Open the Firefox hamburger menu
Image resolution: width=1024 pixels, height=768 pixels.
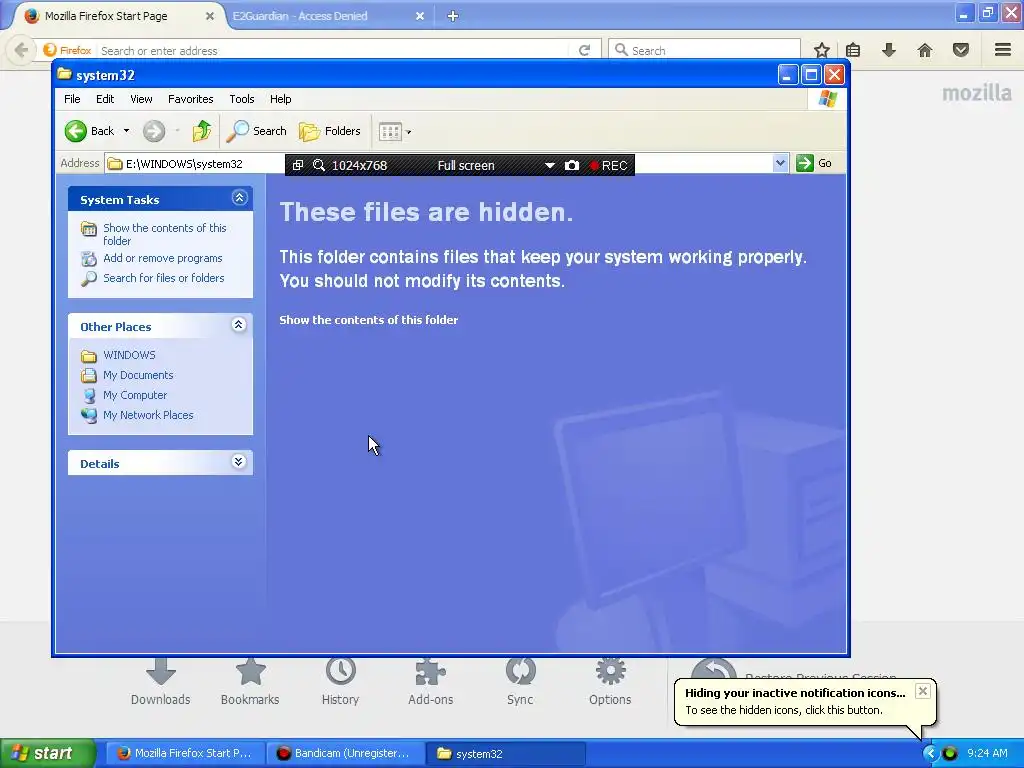pos(1003,50)
